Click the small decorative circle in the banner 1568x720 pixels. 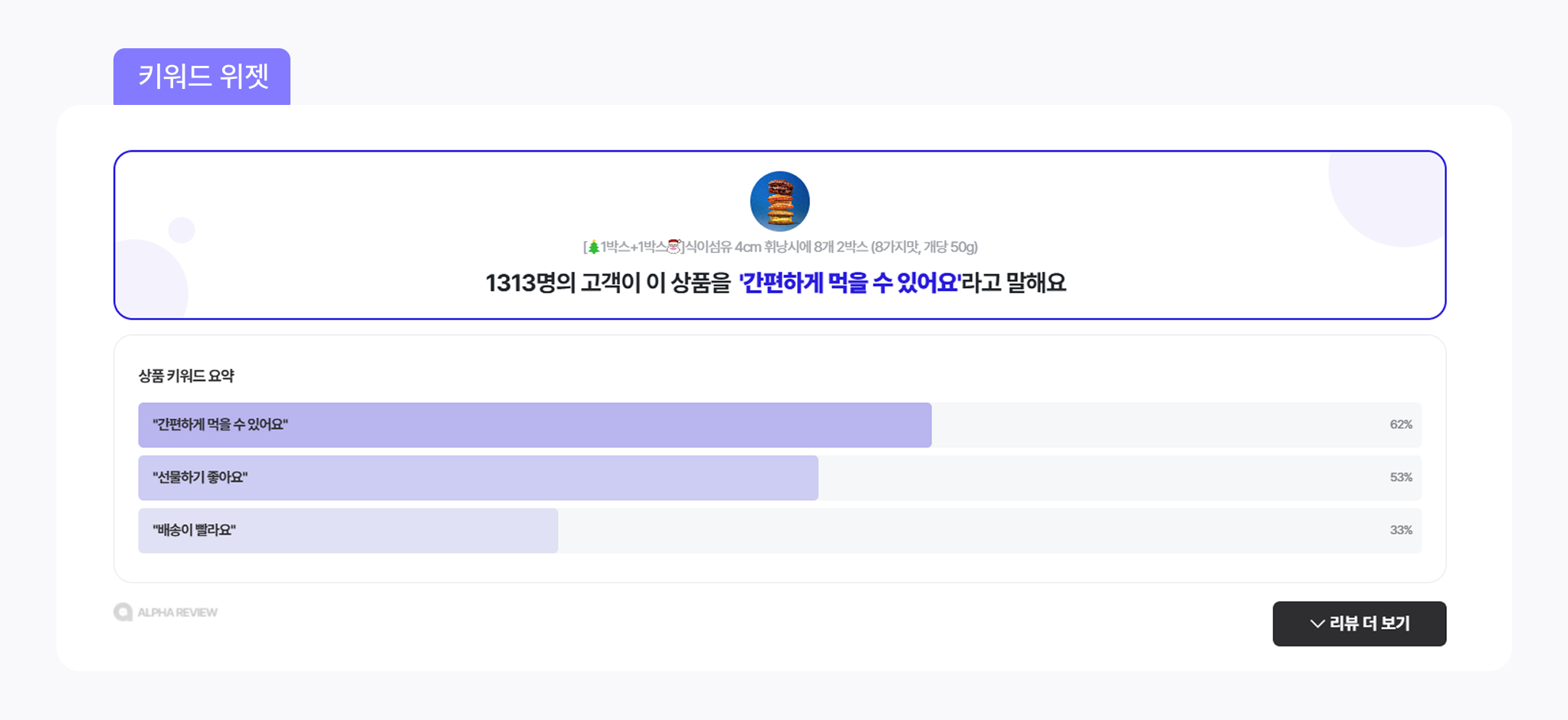click(x=182, y=230)
